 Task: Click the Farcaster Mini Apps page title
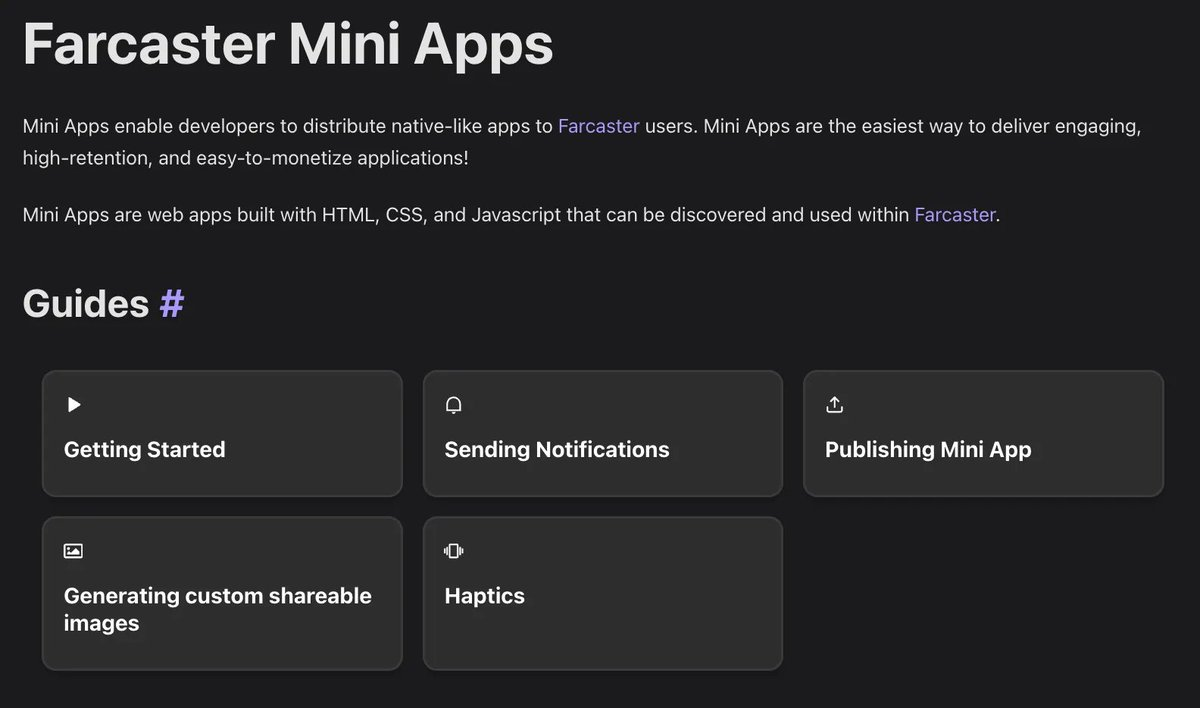(x=287, y=44)
